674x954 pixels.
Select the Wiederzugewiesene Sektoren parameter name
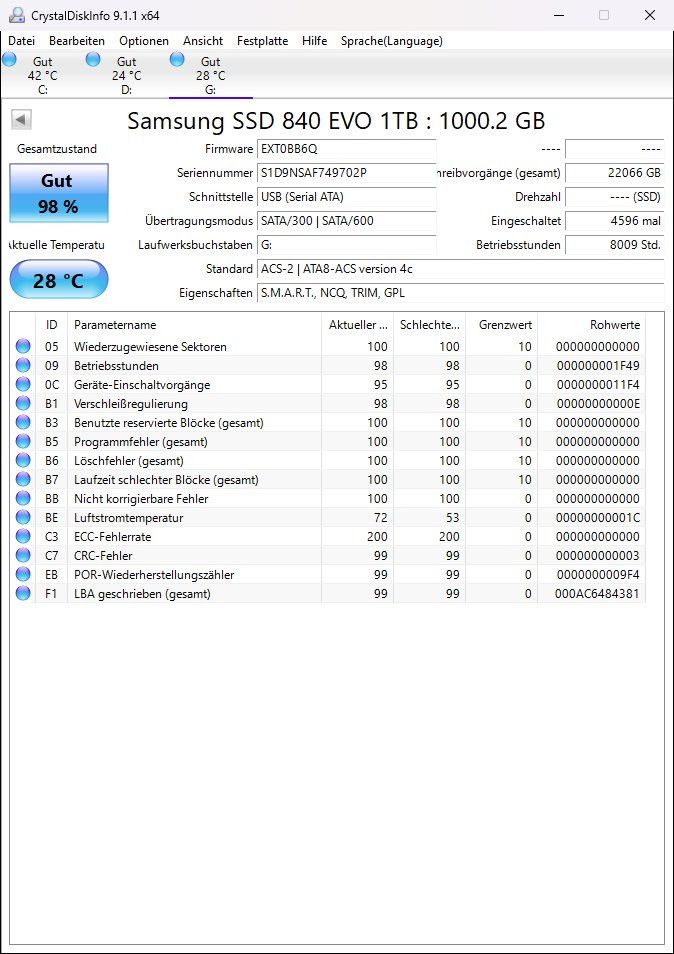[x=150, y=347]
